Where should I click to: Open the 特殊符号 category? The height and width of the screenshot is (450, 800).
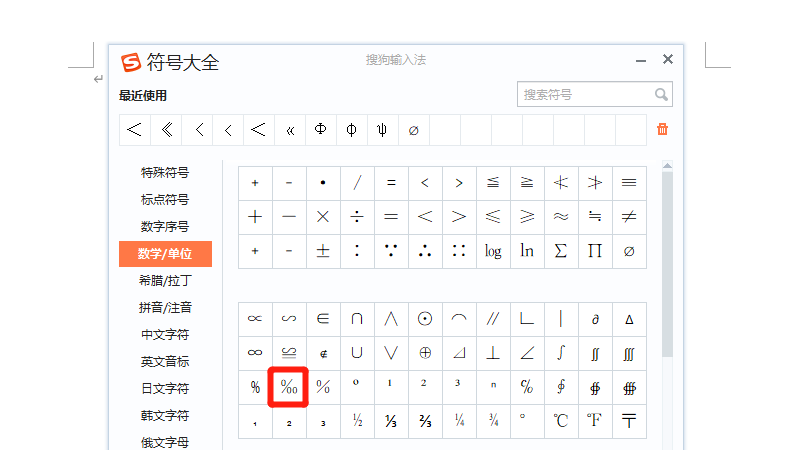pyautogui.click(x=165, y=173)
